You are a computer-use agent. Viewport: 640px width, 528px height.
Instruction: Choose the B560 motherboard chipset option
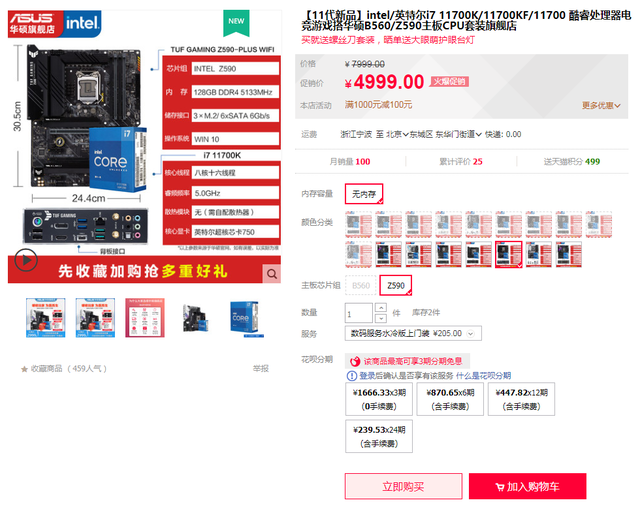point(361,286)
